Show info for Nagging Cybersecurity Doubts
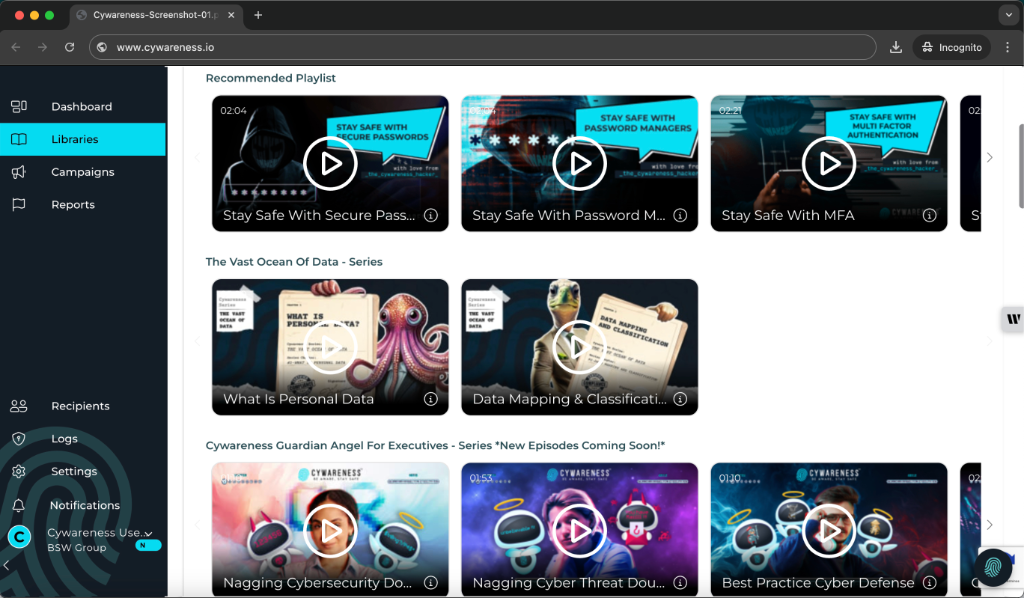The height and width of the screenshot is (598, 1024). pos(431,583)
